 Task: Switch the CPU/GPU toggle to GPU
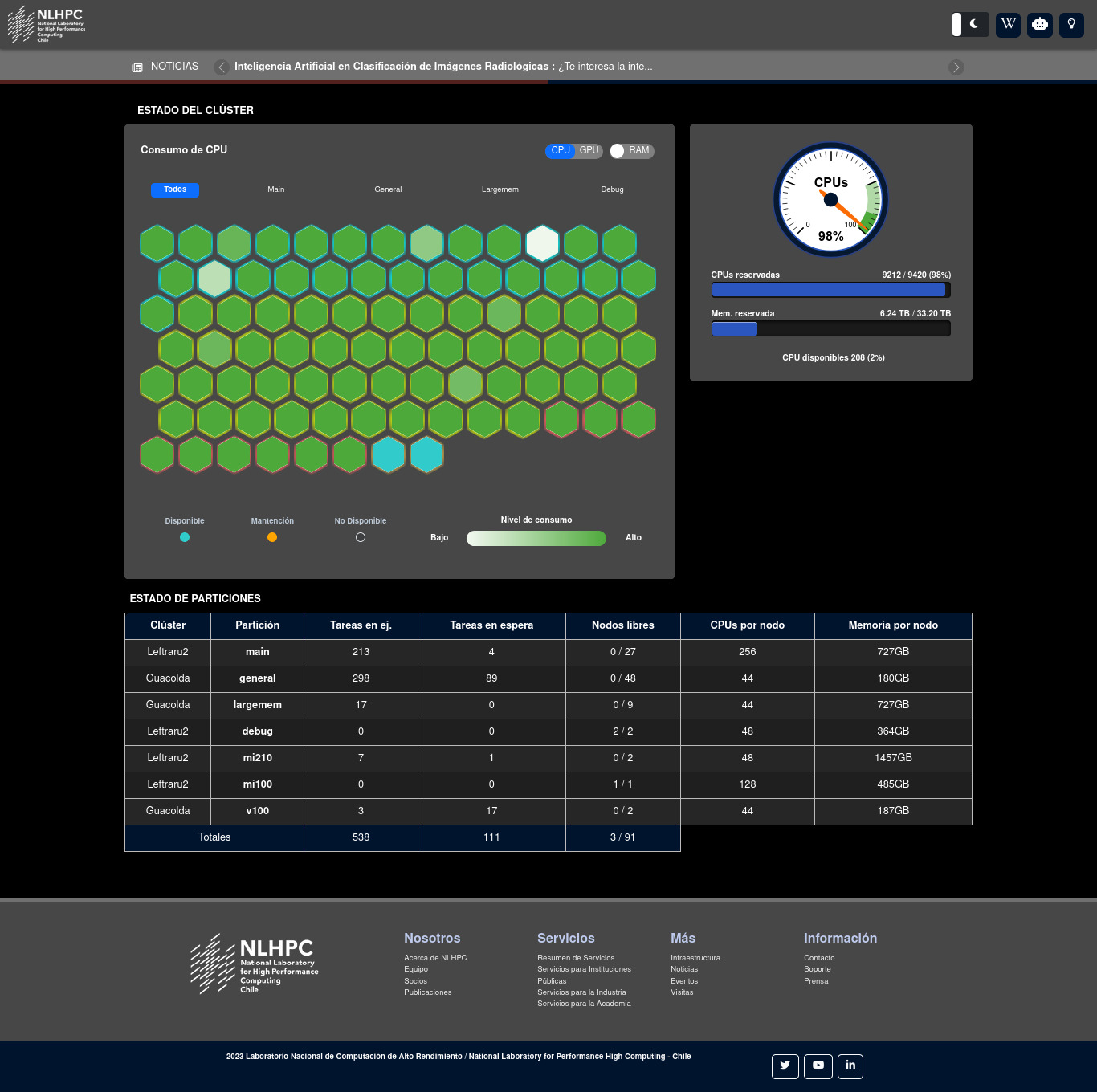coord(589,151)
